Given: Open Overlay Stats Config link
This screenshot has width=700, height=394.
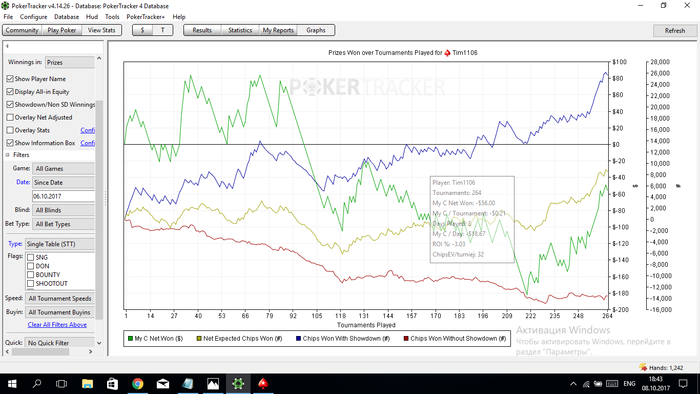Looking at the screenshot, I should click(88, 130).
